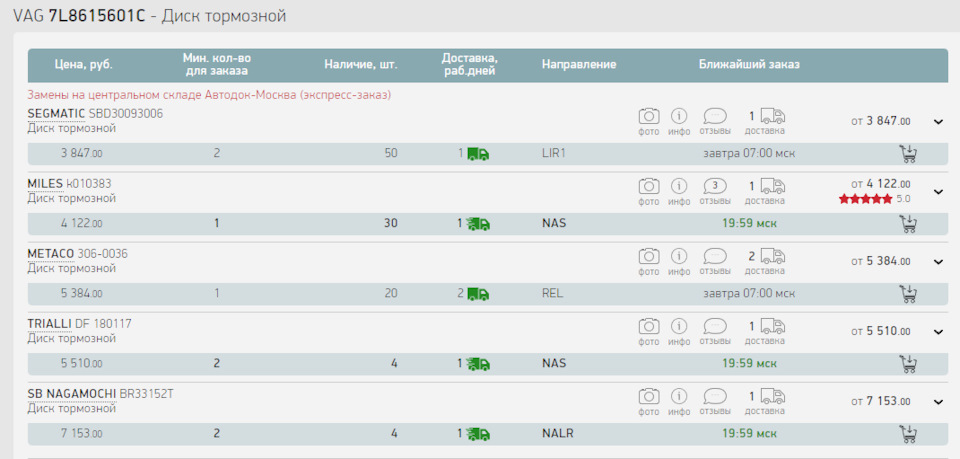Open reviews bubble for SB NAGAMOCHI row

[x=715, y=396]
